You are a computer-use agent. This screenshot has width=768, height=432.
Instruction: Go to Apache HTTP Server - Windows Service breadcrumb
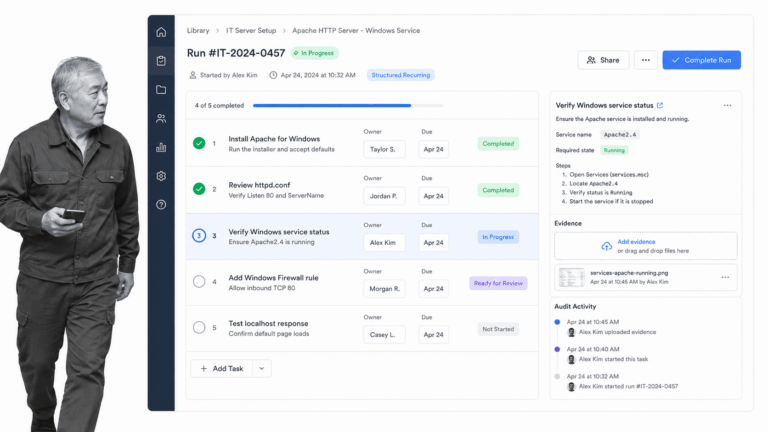[356, 30]
